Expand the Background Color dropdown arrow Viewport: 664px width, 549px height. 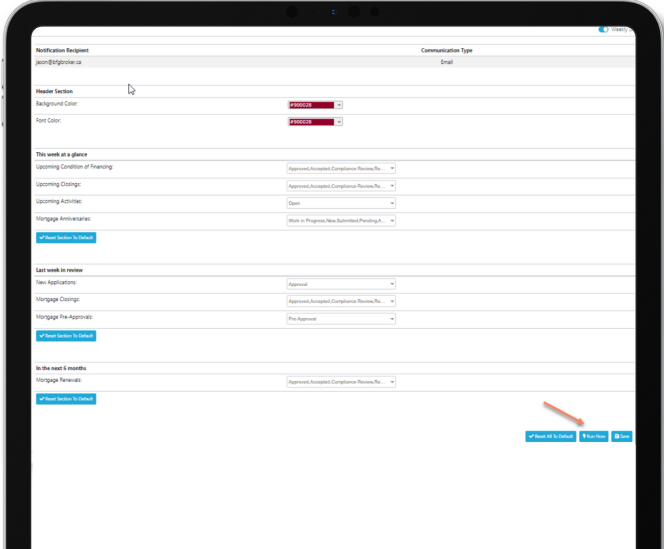(x=339, y=104)
